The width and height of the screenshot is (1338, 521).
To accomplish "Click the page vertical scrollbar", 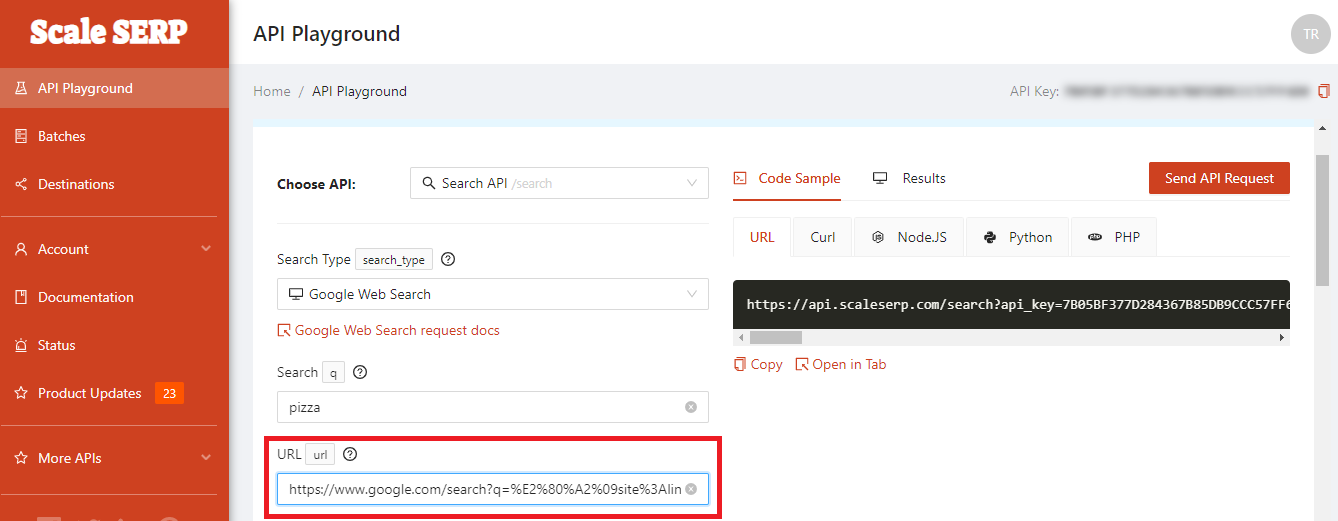I will click(1322, 220).
